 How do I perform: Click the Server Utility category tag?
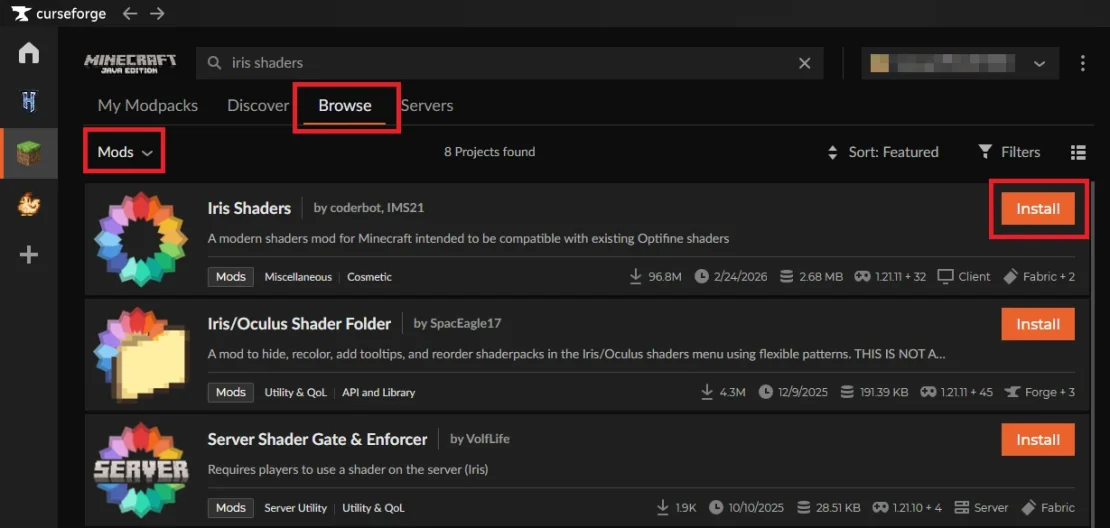click(296, 507)
